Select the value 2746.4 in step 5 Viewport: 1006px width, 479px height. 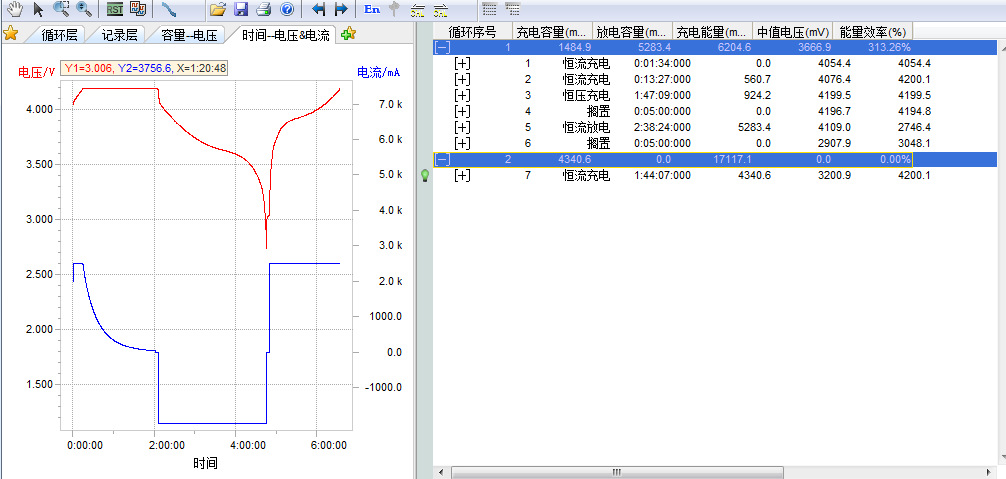pyautogui.click(x=914, y=127)
